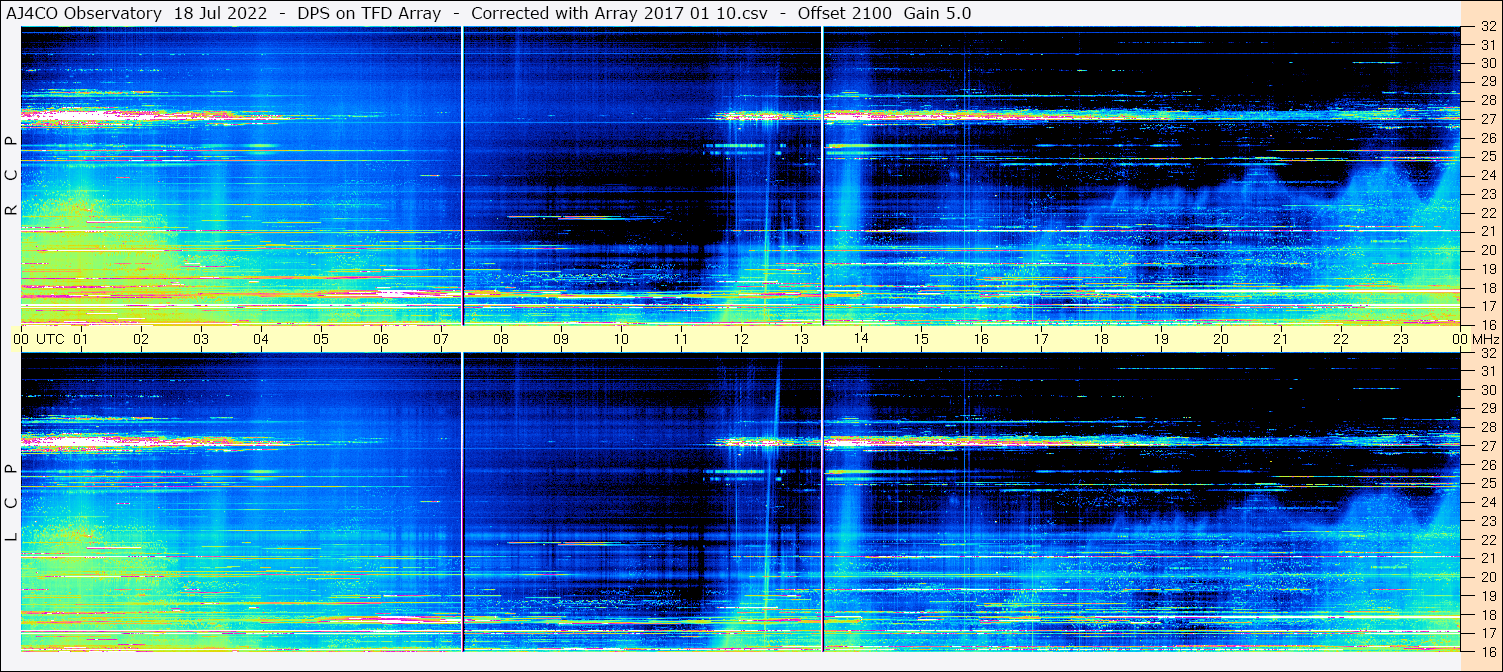
Task: Click the 03 hour label on time axis
Action: coord(201,339)
